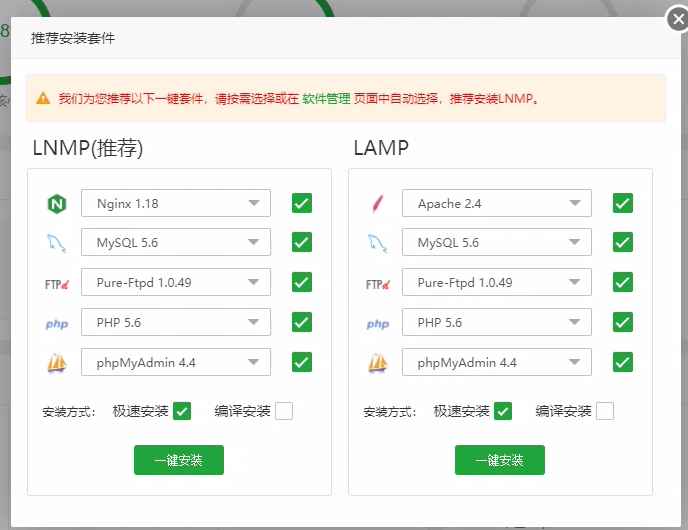The height and width of the screenshot is (530, 688).
Task: Click the FTPd icon in LNMP panel
Action: (57, 284)
